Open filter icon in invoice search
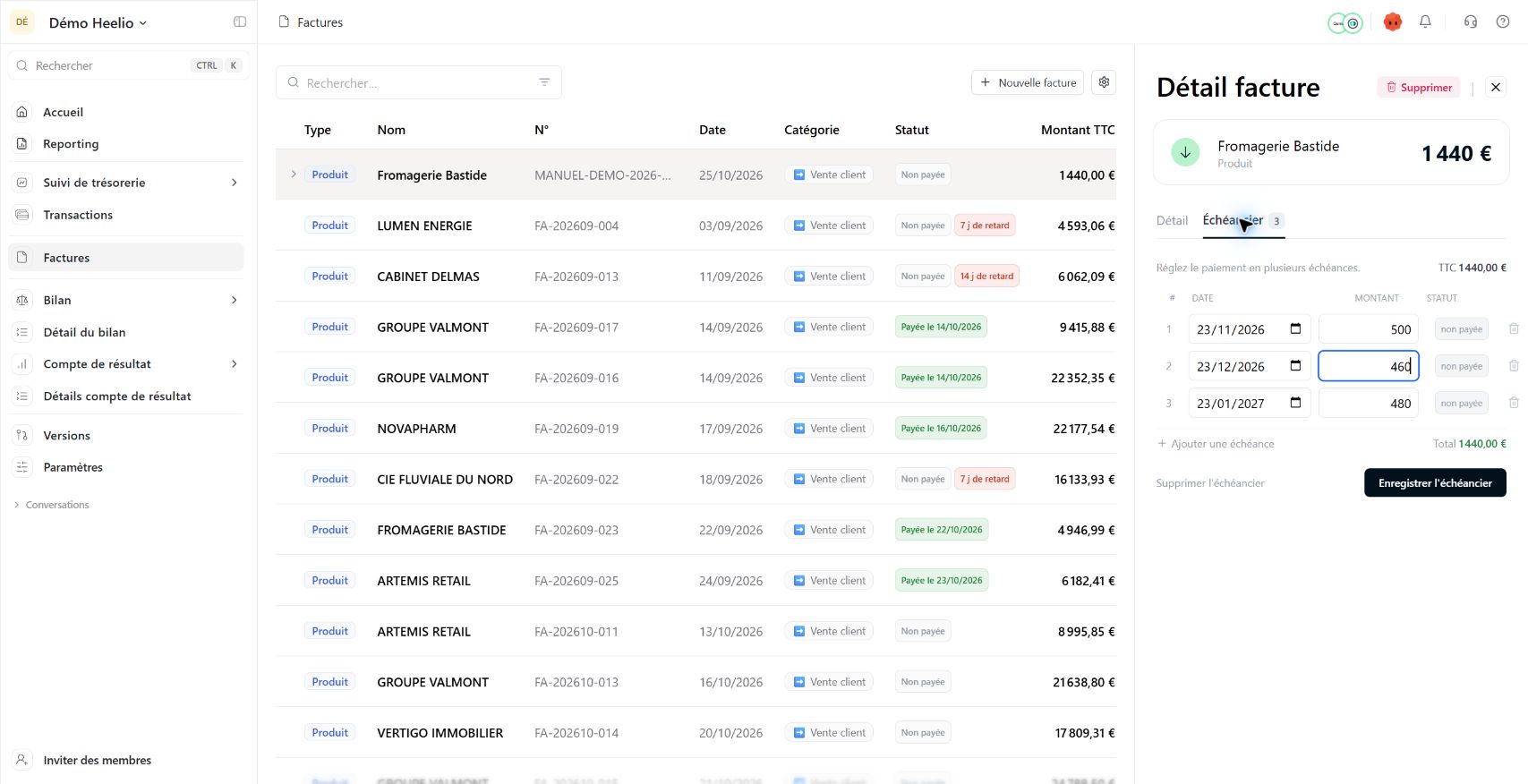The width and height of the screenshot is (1528, 784). 544,82
